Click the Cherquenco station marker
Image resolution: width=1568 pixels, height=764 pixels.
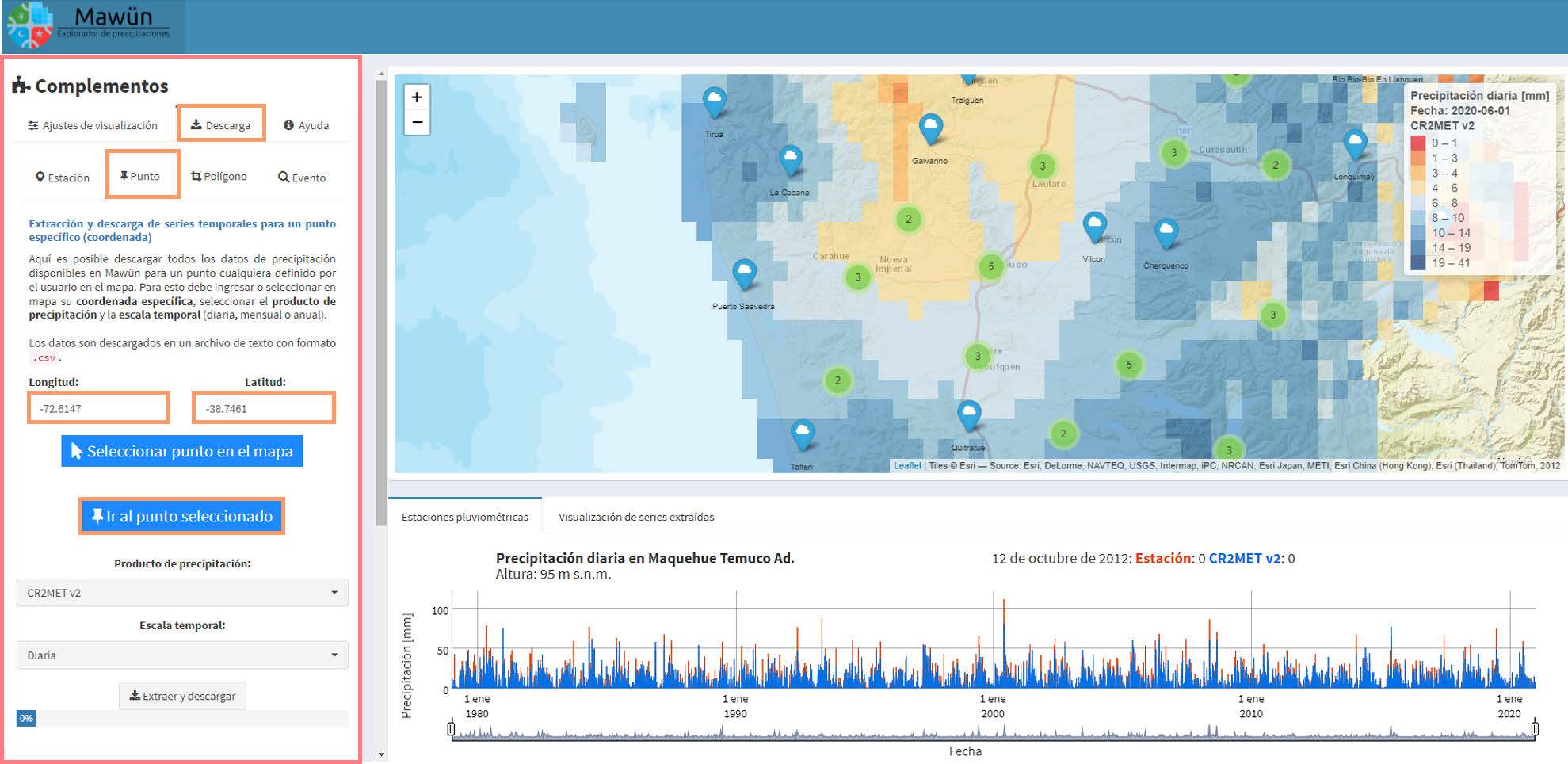tap(1166, 232)
